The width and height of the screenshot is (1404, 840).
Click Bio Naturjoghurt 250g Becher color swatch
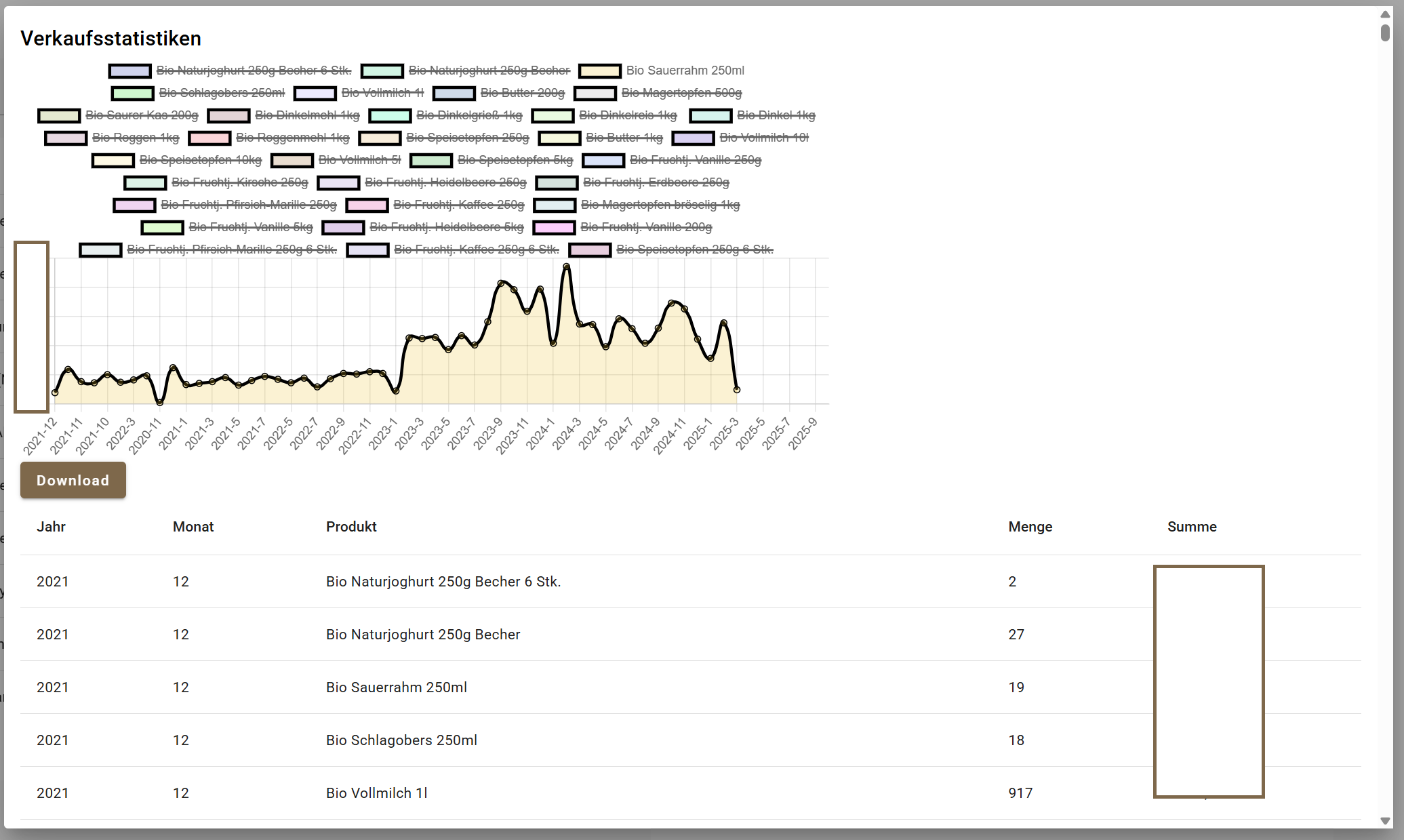382,71
